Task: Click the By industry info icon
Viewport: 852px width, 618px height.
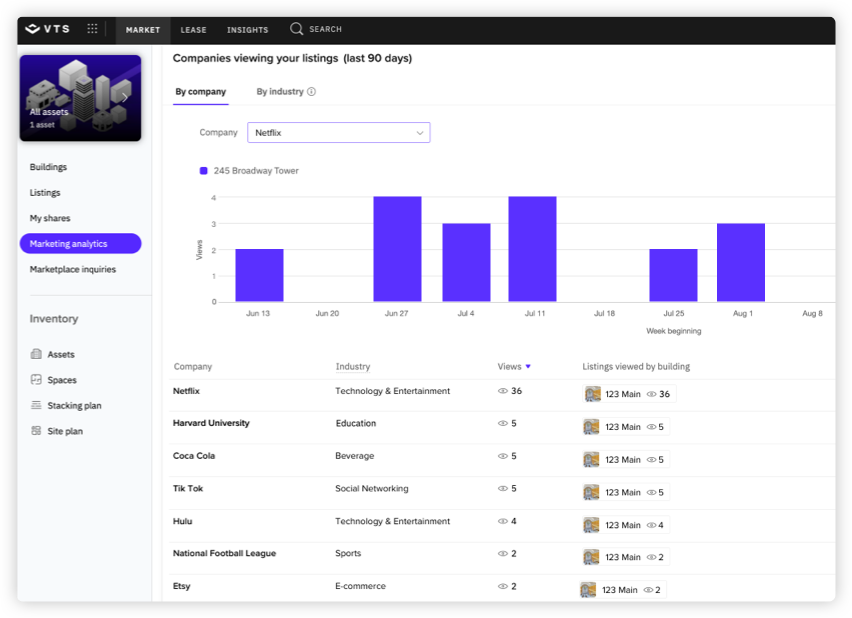Action: pyautogui.click(x=311, y=91)
